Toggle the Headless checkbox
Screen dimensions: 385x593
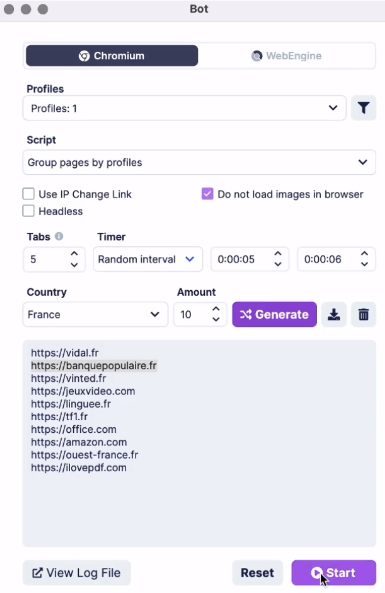(28, 211)
